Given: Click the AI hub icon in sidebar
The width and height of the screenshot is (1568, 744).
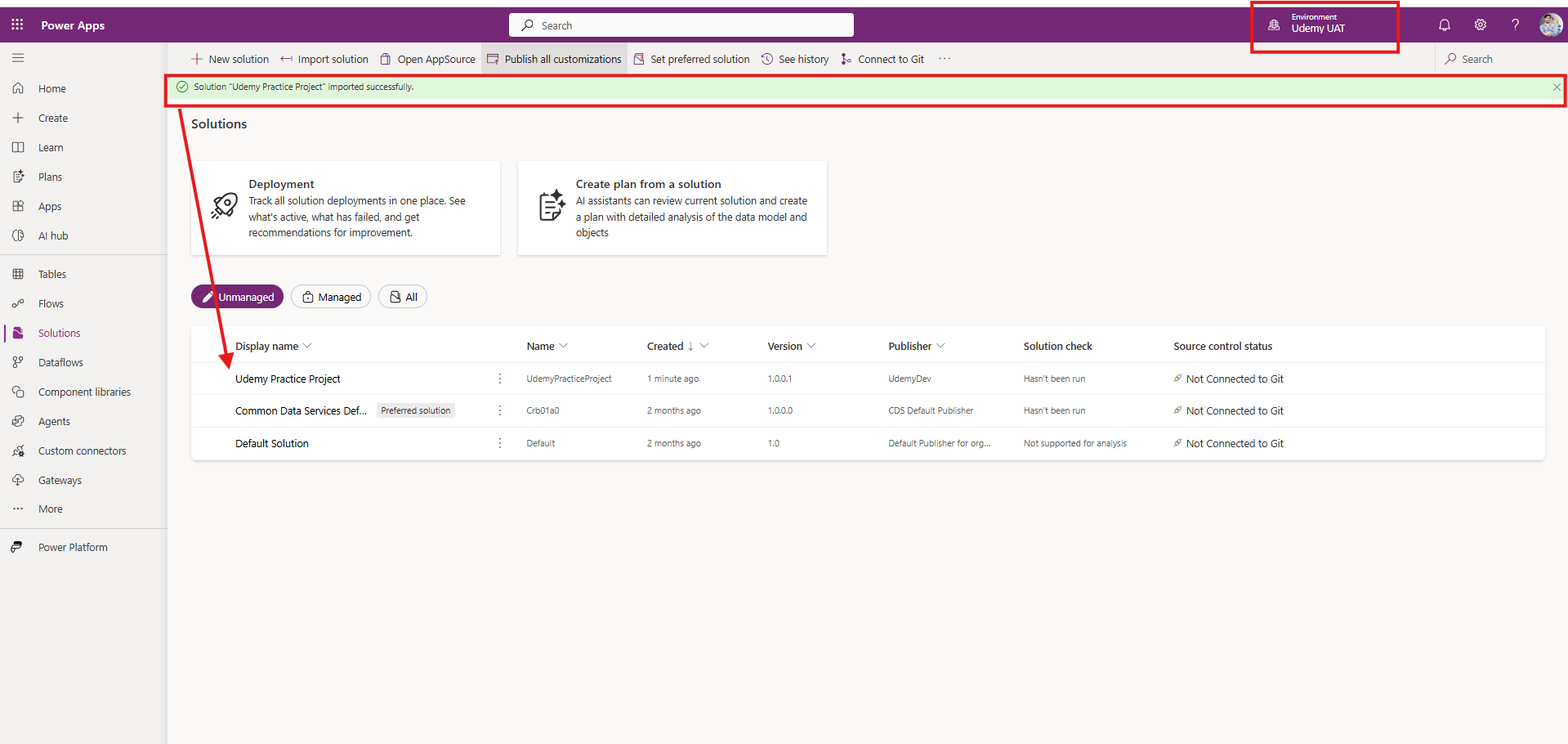Looking at the screenshot, I should (x=18, y=235).
